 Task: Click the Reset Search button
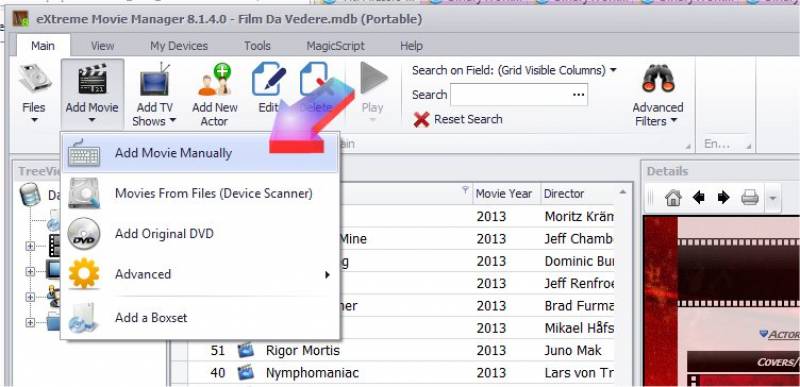[458, 120]
